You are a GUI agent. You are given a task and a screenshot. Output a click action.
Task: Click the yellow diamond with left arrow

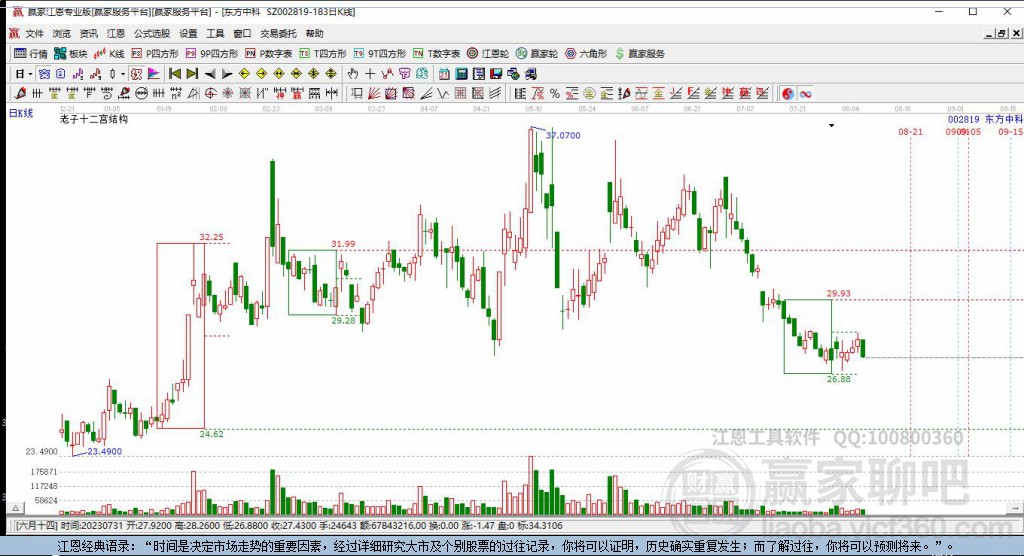[244, 74]
